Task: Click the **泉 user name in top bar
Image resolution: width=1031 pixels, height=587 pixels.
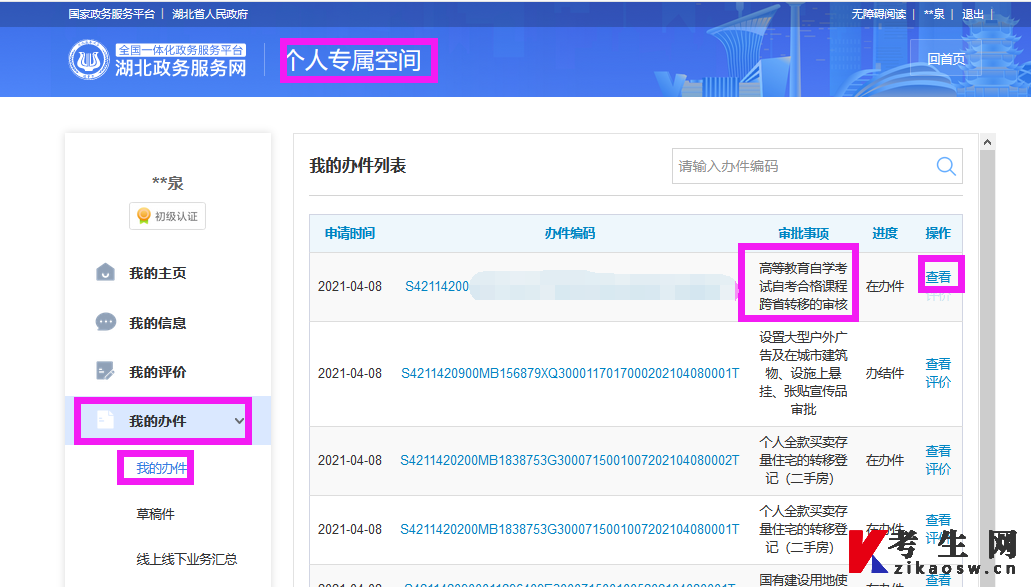Action: pos(934,14)
